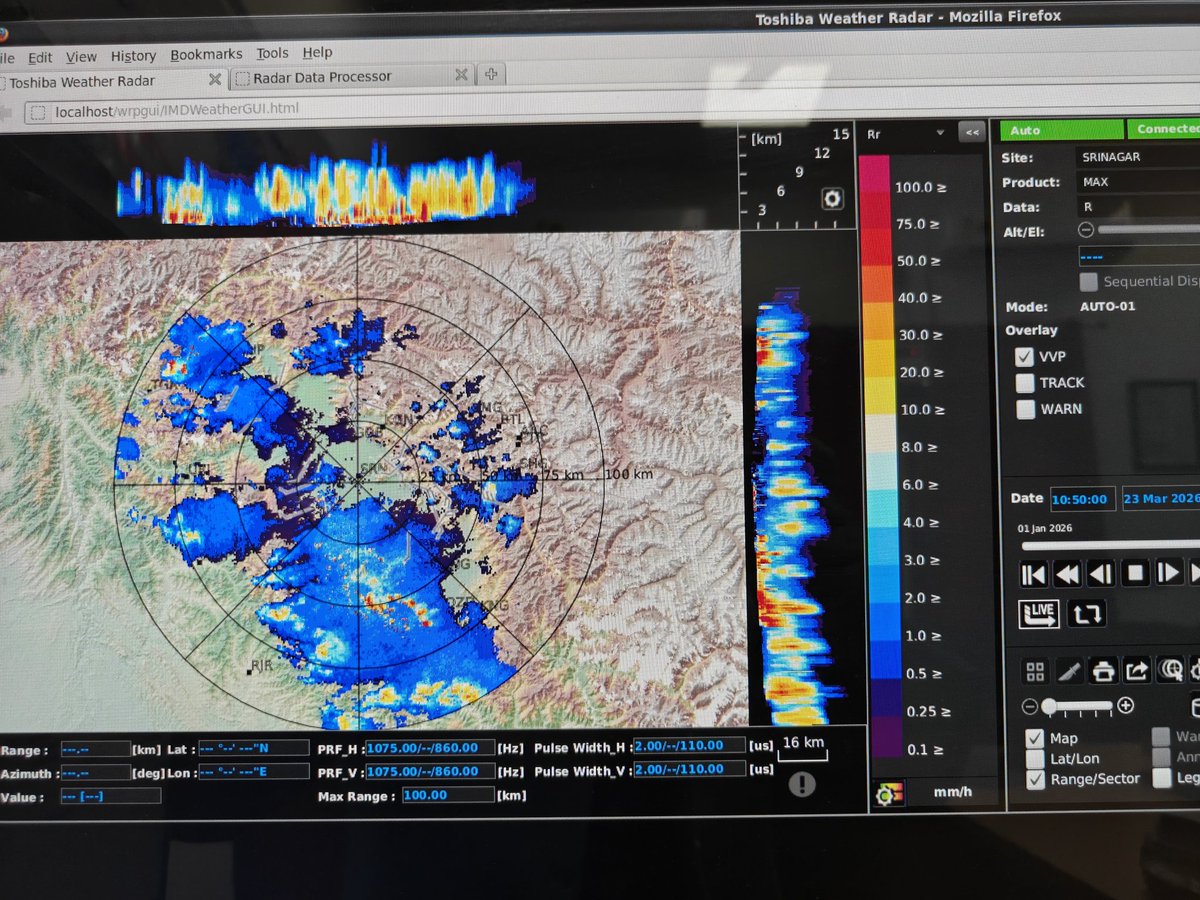
Task: Click the 100 km range ring label
Action: pos(628,474)
